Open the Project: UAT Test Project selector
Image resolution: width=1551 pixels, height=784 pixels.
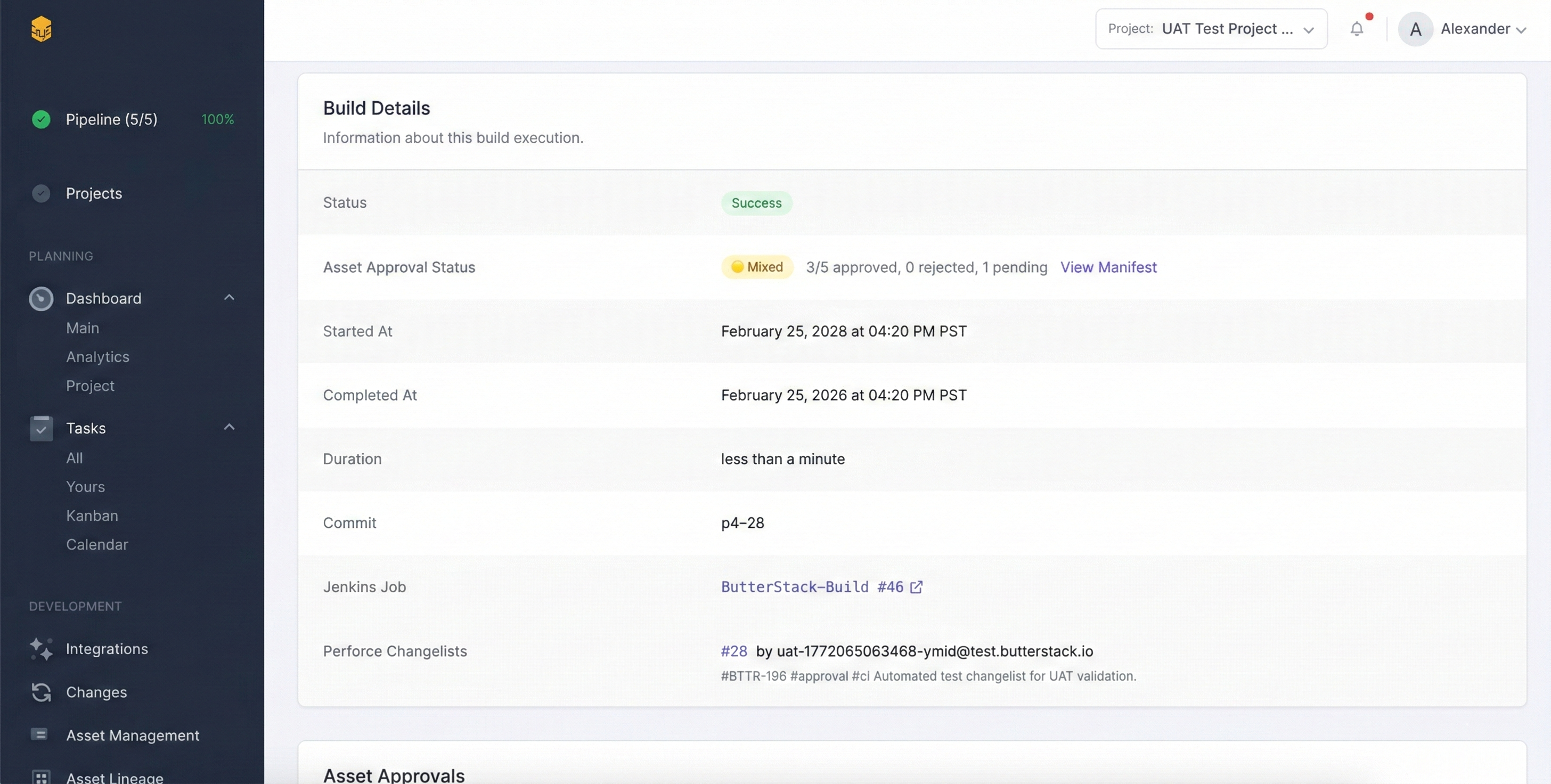pyautogui.click(x=1210, y=28)
